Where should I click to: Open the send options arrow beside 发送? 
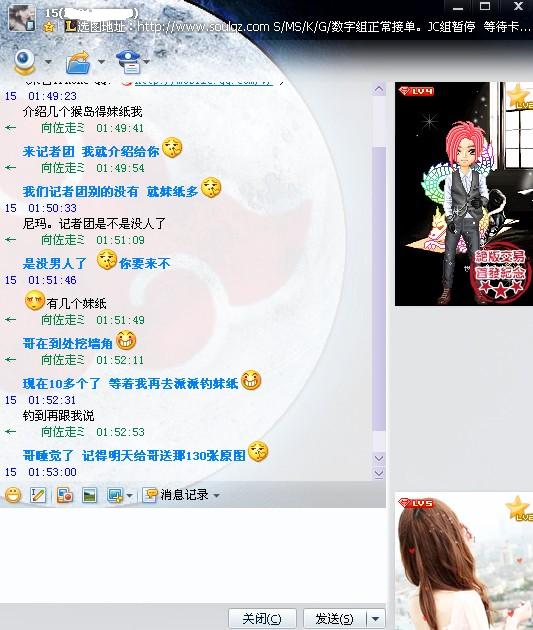376,618
